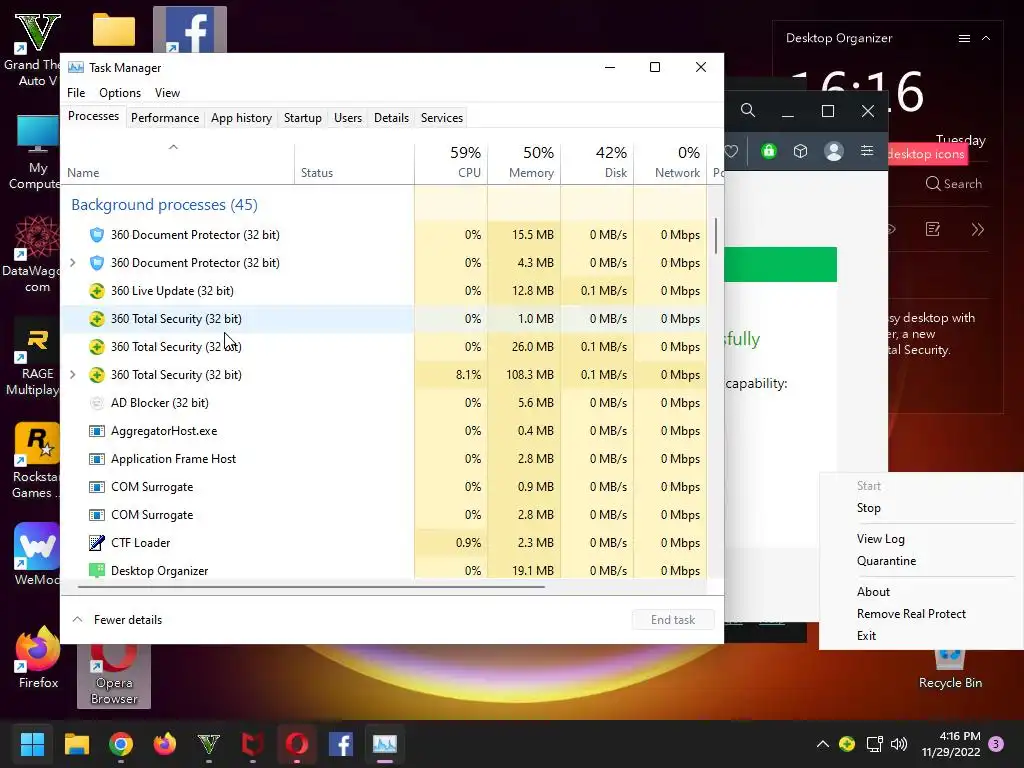Click first COM Surrogate row 0.9 MB
Viewport: 1024px width, 768px height.
384,487
